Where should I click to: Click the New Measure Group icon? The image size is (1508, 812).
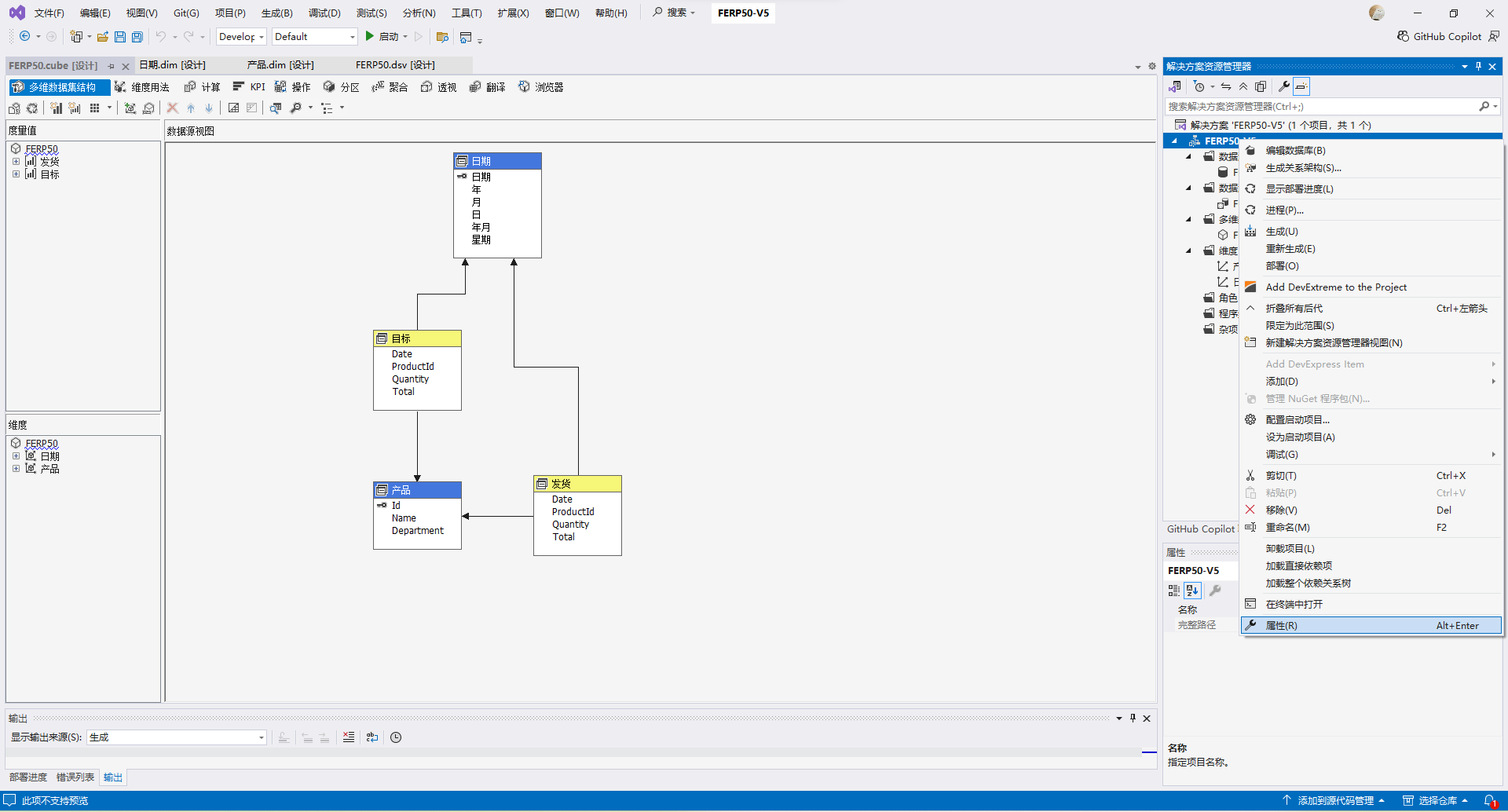57,108
